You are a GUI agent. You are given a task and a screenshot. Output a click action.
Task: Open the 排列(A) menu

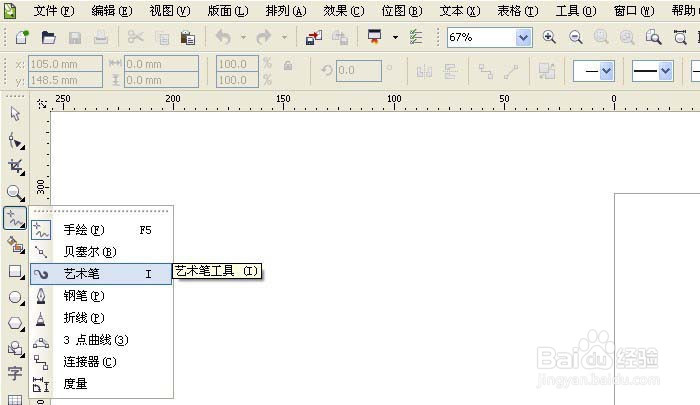coord(286,11)
